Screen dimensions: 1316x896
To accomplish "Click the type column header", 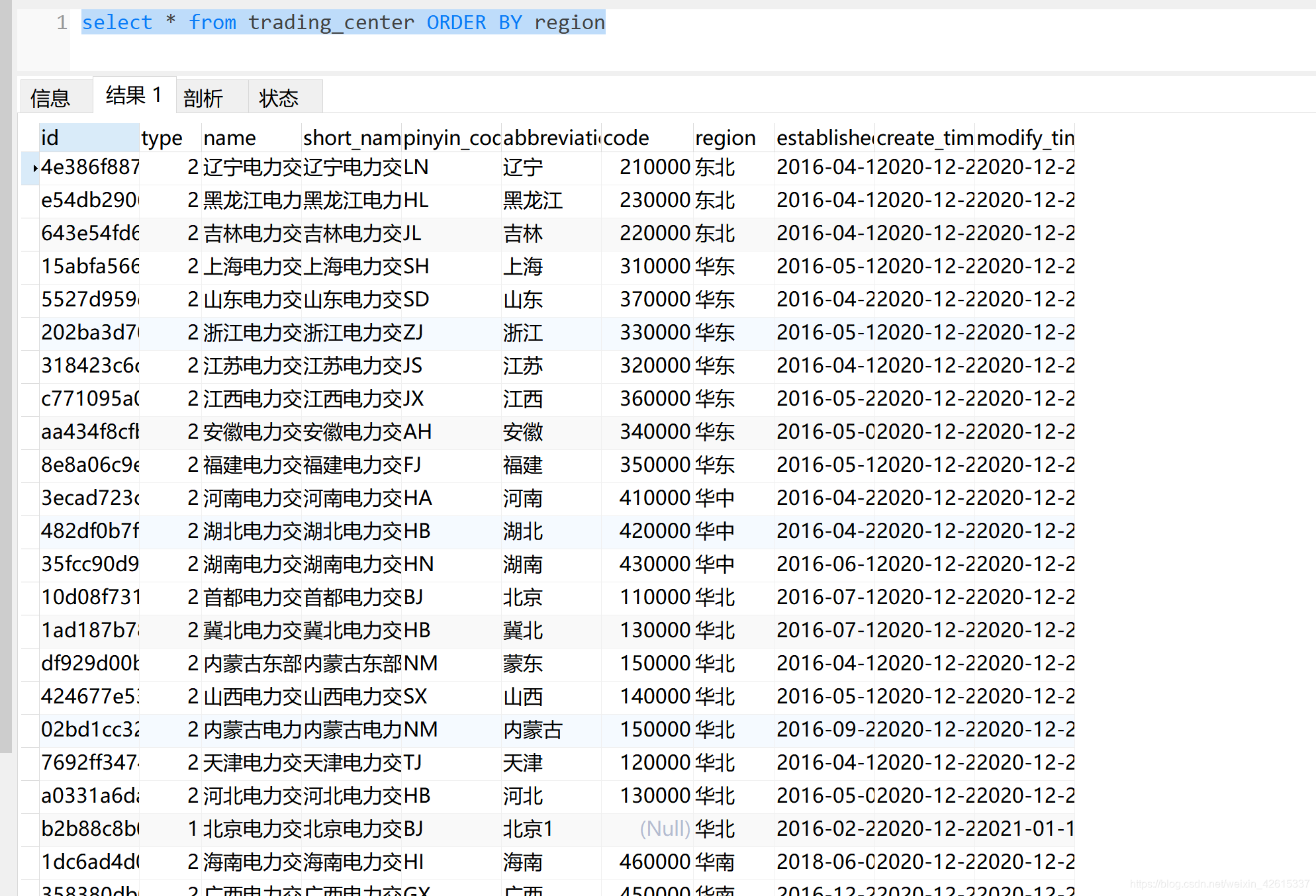I will pos(162,138).
